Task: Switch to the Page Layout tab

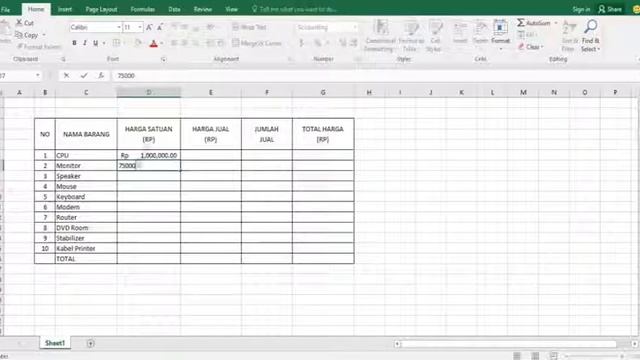Action: point(101,9)
